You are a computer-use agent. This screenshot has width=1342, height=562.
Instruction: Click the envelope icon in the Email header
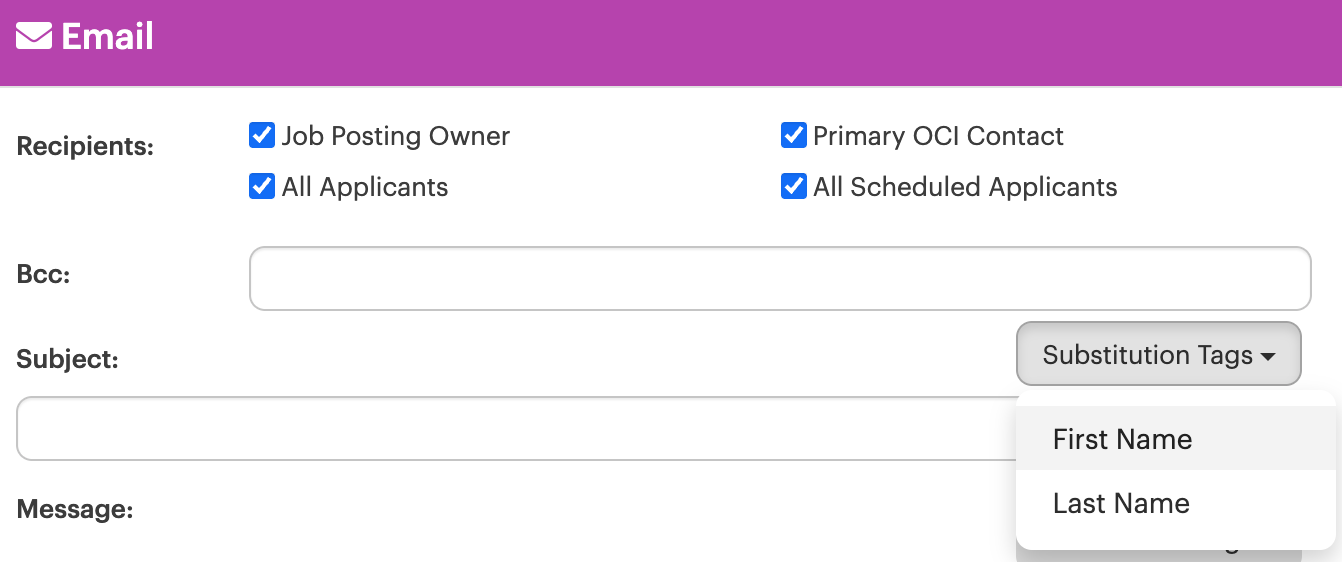(34, 37)
